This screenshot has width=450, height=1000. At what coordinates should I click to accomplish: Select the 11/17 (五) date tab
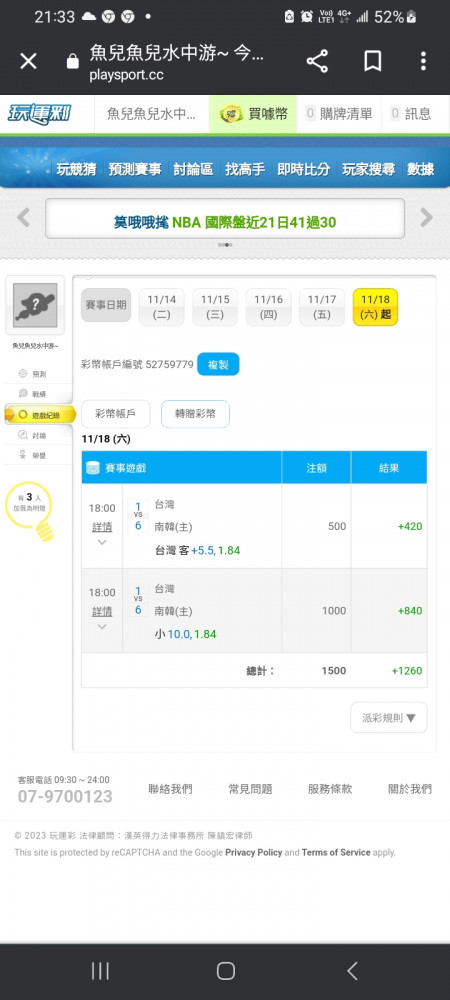(x=322, y=307)
